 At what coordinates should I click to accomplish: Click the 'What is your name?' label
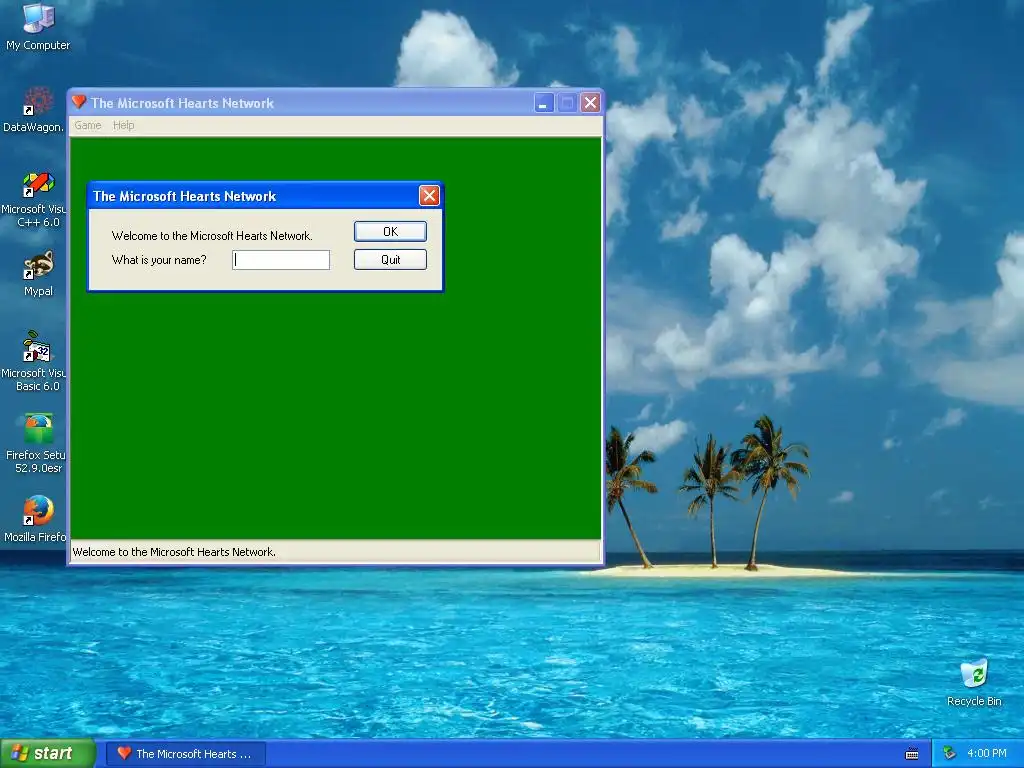click(159, 260)
